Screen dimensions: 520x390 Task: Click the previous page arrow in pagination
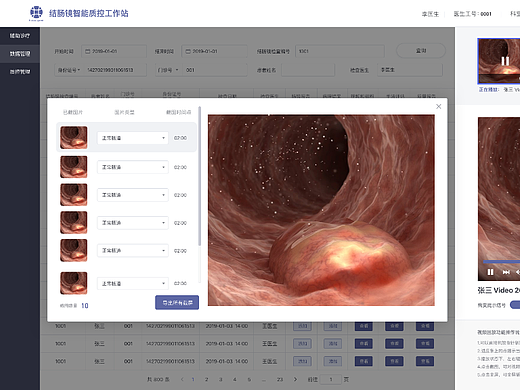(182, 379)
